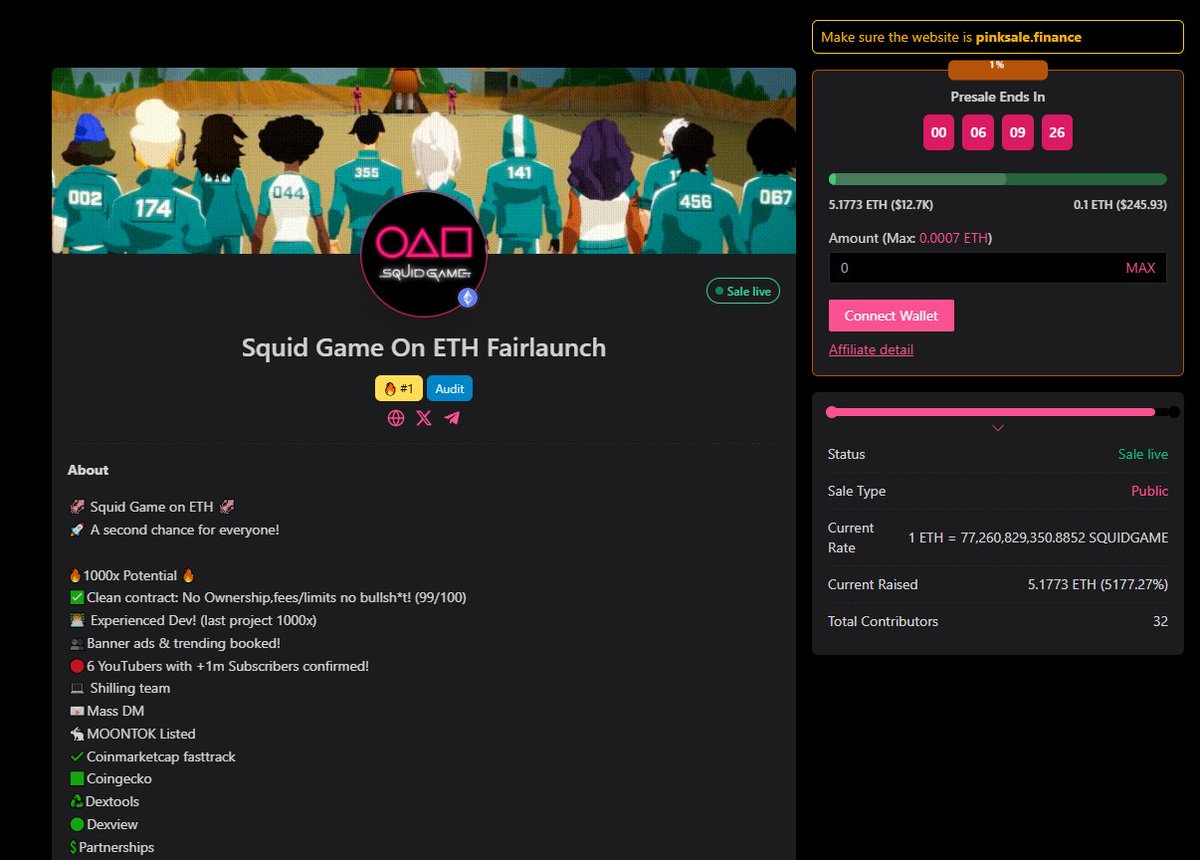
Task: Open the Telegram paper-plane icon
Action: point(452,418)
